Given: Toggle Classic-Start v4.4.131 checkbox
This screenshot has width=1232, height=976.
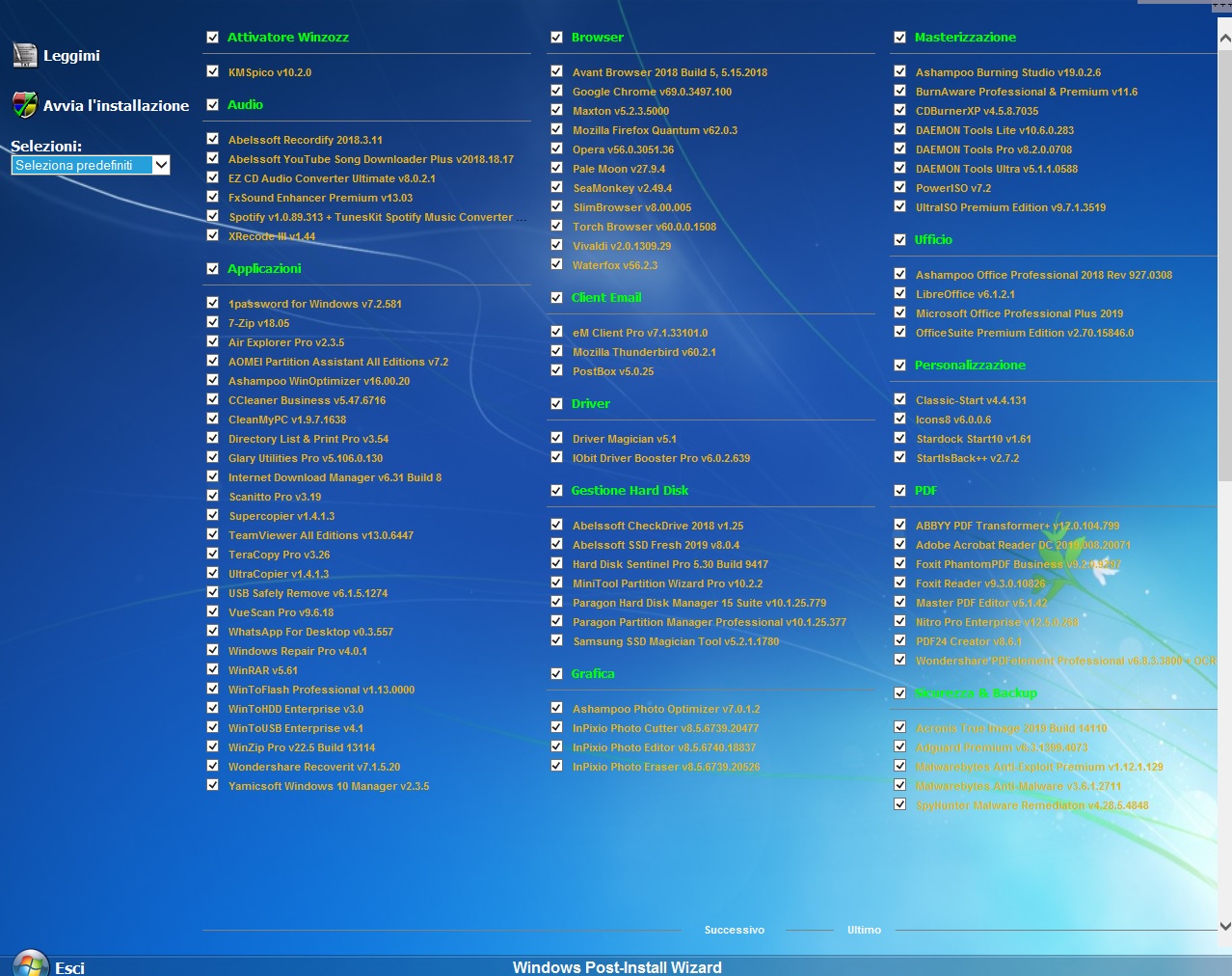Looking at the screenshot, I should coord(900,399).
